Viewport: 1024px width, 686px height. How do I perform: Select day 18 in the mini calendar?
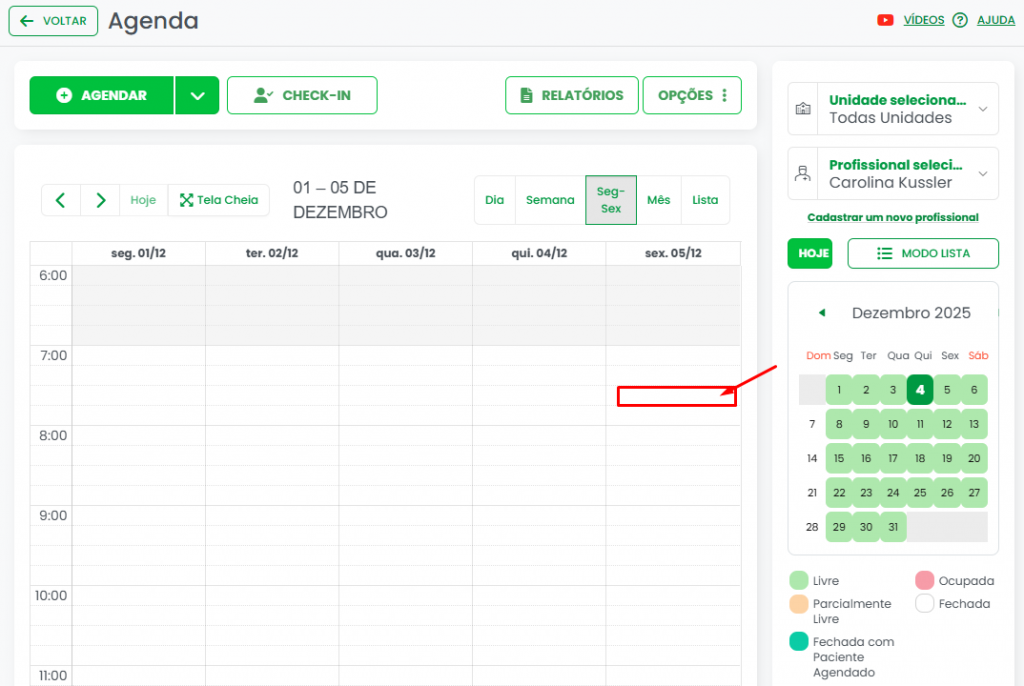[920, 458]
